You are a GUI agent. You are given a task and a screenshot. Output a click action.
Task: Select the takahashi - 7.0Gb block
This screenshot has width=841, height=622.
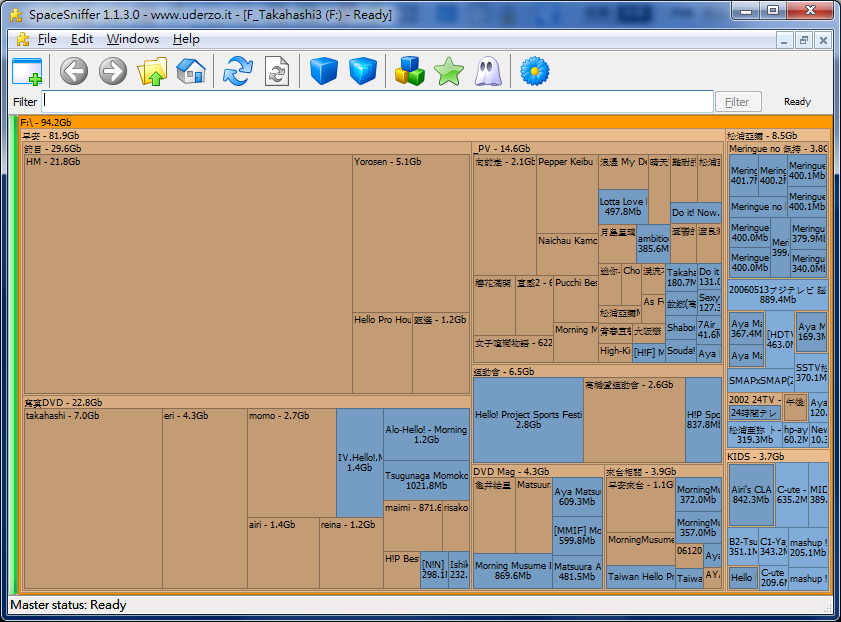click(x=93, y=498)
